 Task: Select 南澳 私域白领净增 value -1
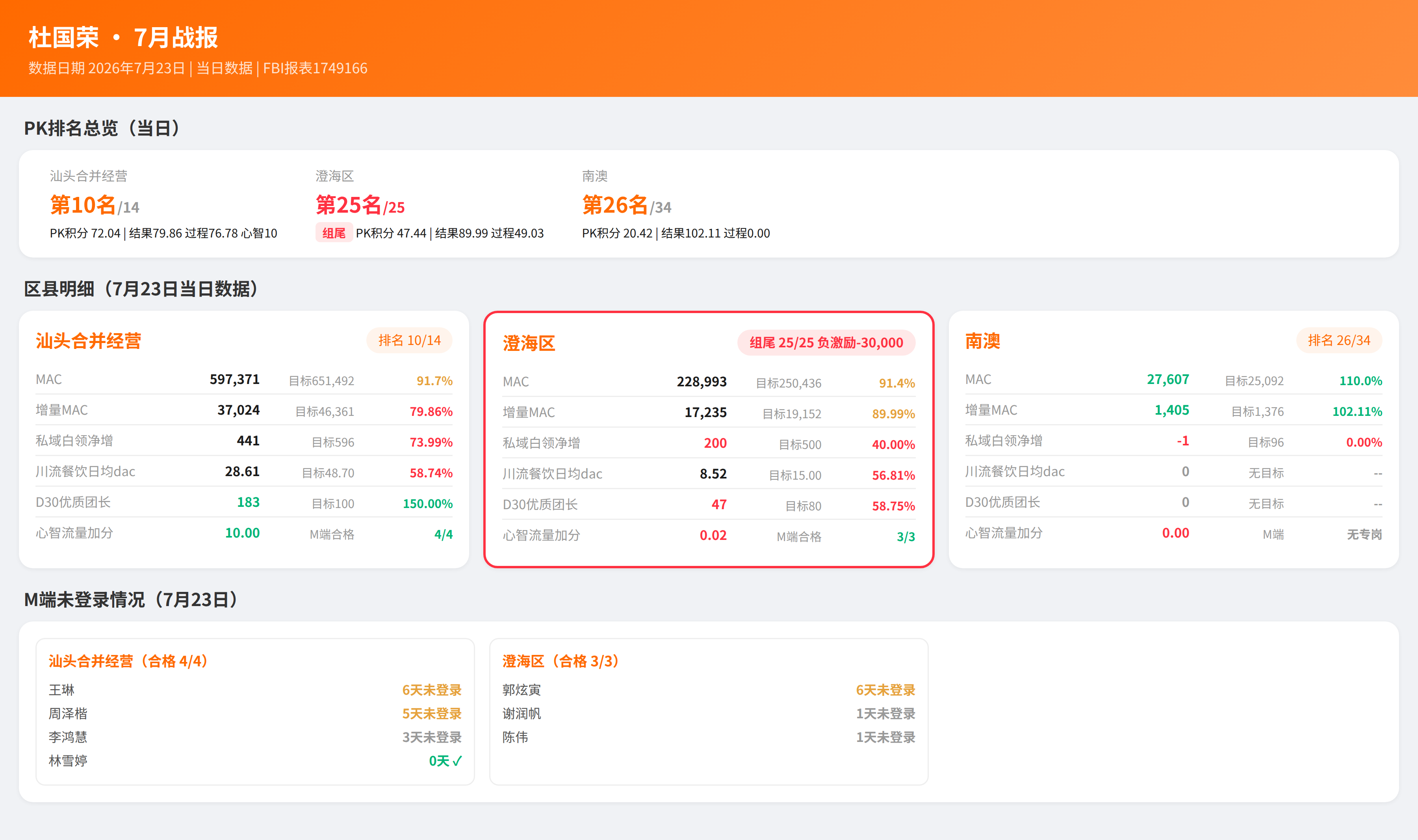(1182, 440)
